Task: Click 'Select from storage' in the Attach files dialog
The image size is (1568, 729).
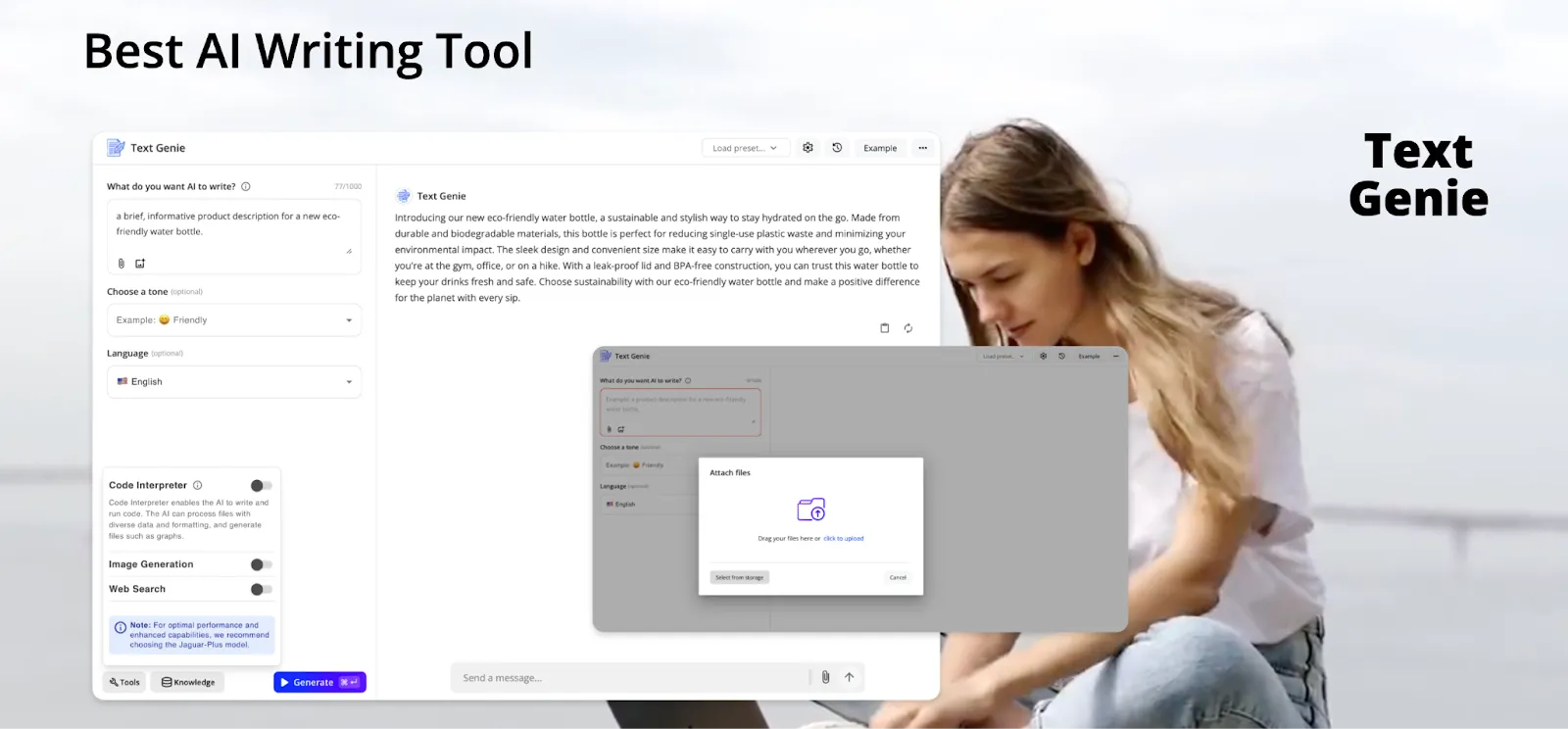Action: [740, 577]
